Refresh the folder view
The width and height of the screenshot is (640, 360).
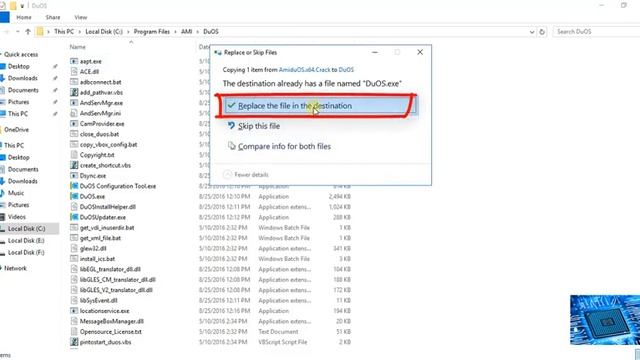tap(542, 32)
